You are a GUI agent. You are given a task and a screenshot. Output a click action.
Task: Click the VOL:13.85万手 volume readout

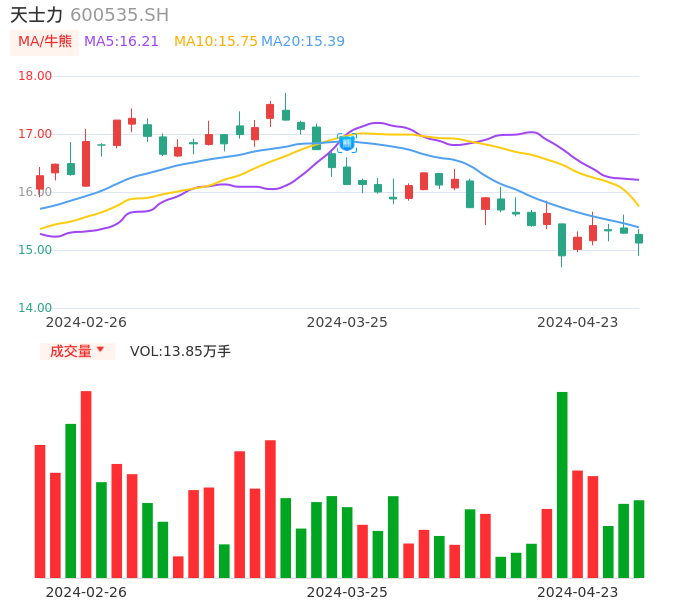(x=180, y=351)
